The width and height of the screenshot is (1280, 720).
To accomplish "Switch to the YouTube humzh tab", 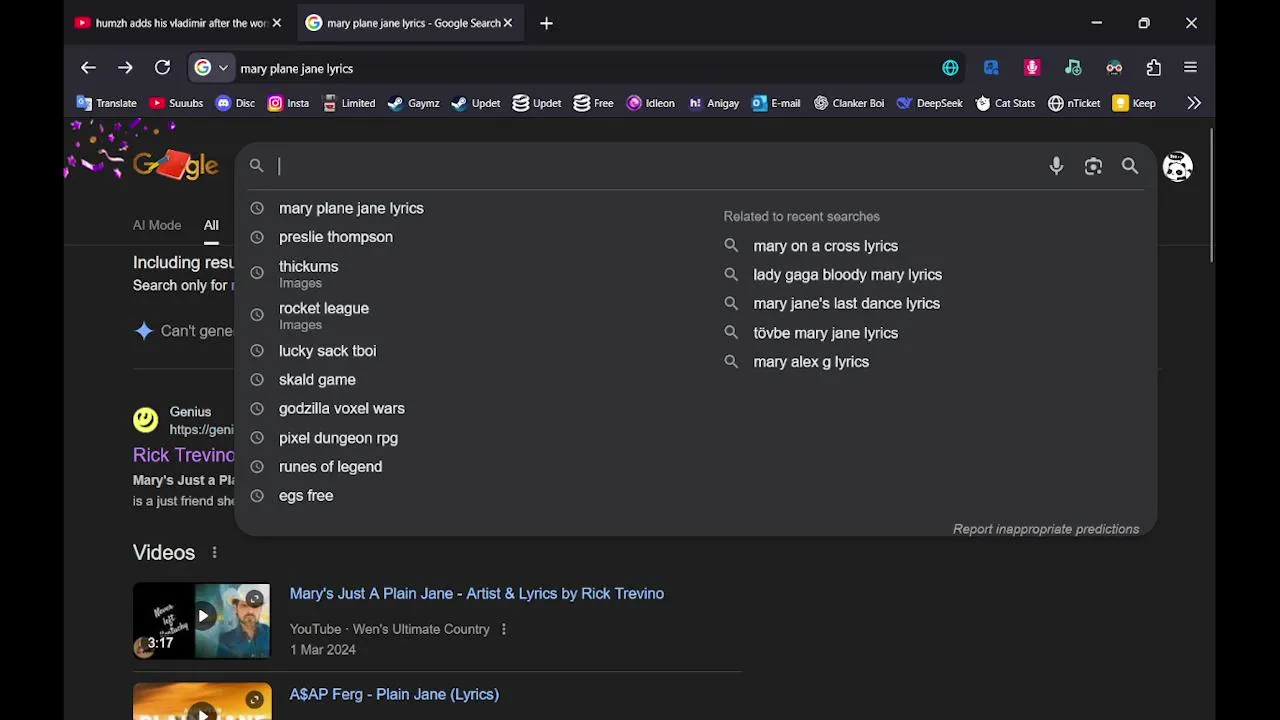I will [x=178, y=23].
